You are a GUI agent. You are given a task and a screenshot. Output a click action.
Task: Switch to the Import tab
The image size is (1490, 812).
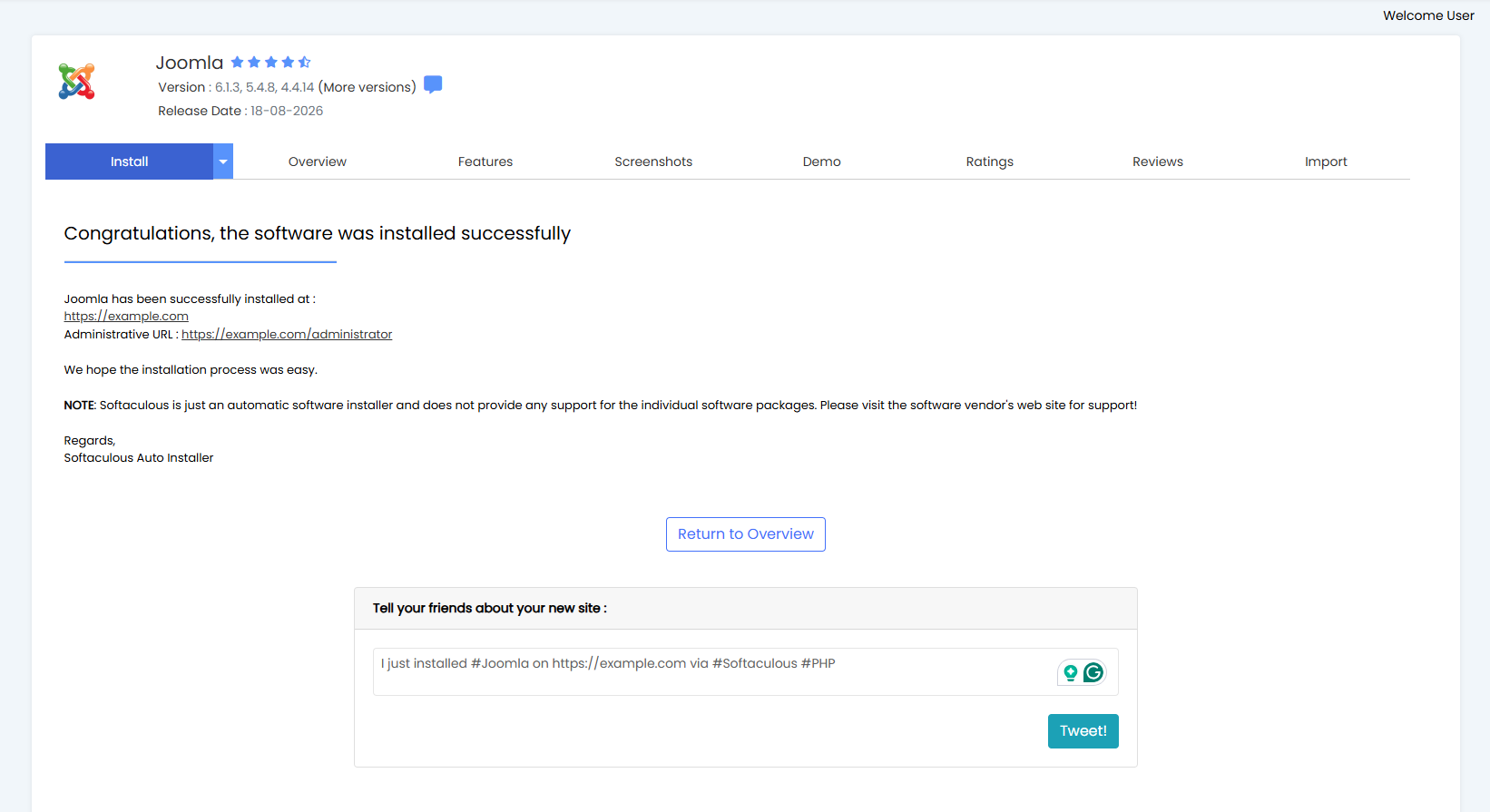[1326, 161]
